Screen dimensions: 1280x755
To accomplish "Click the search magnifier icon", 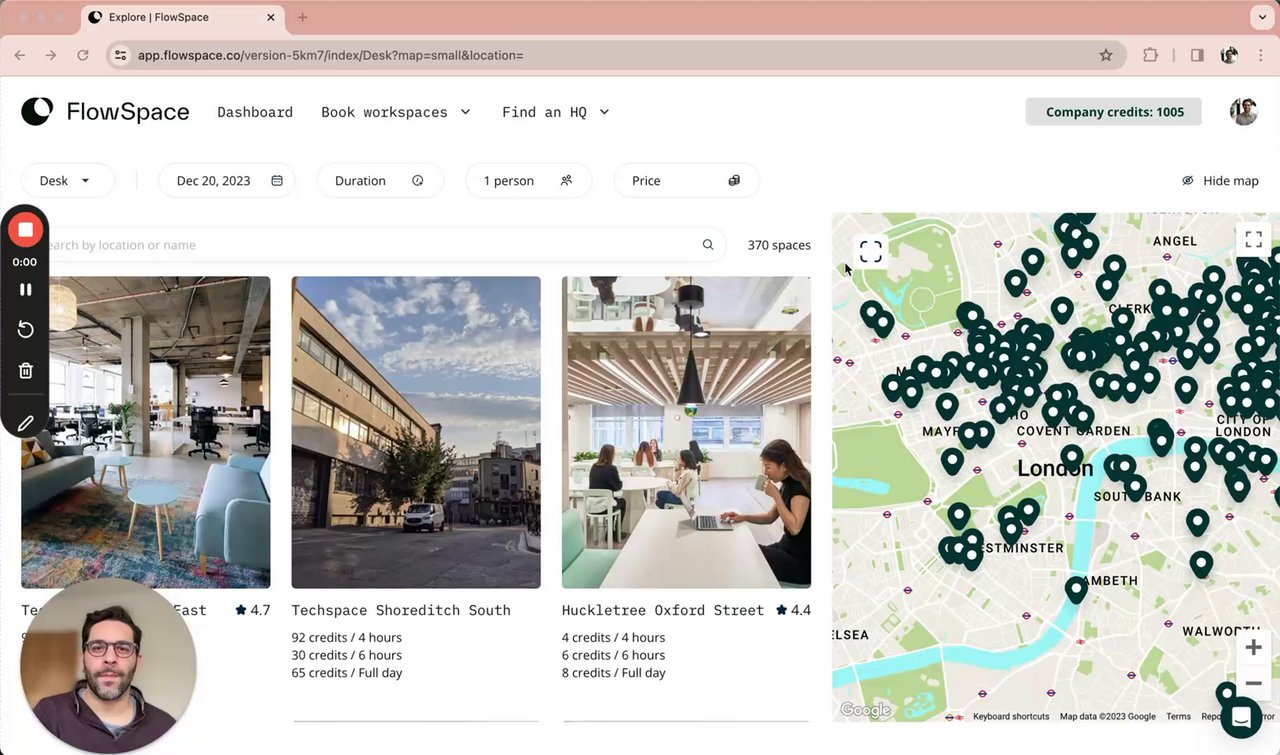I will [x=708, y=245].
